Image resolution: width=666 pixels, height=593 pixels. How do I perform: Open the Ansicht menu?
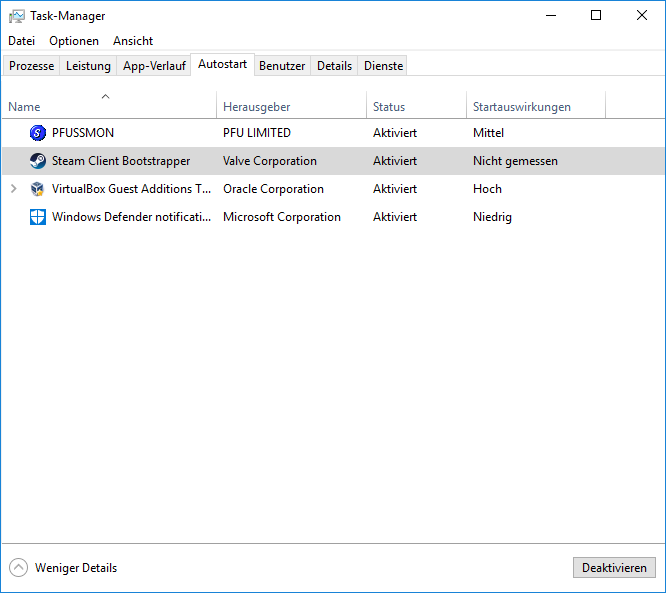(133, 41)
